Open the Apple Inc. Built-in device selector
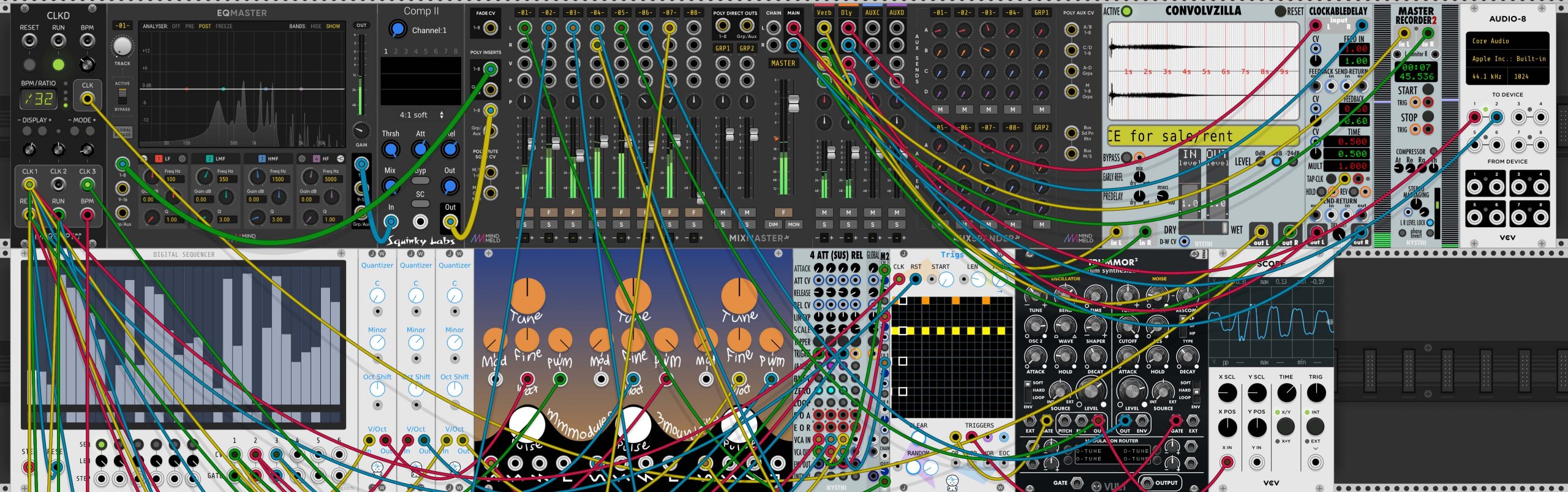Viewport: 1568px width, 492px height. pyautogui.click(x=1507, y=59)
